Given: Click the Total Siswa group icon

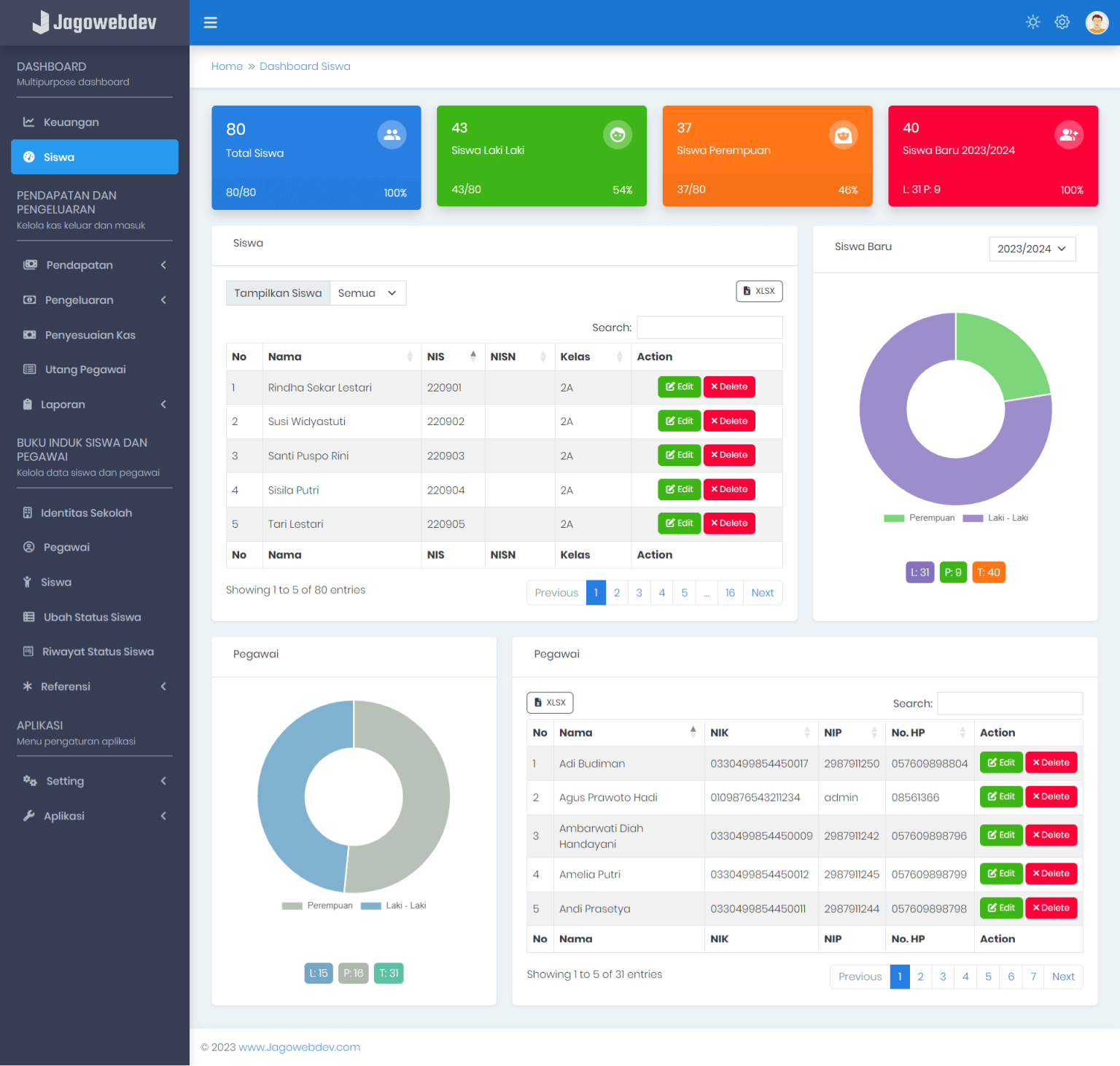Looking at the screenshot, I should pos(392,135).
